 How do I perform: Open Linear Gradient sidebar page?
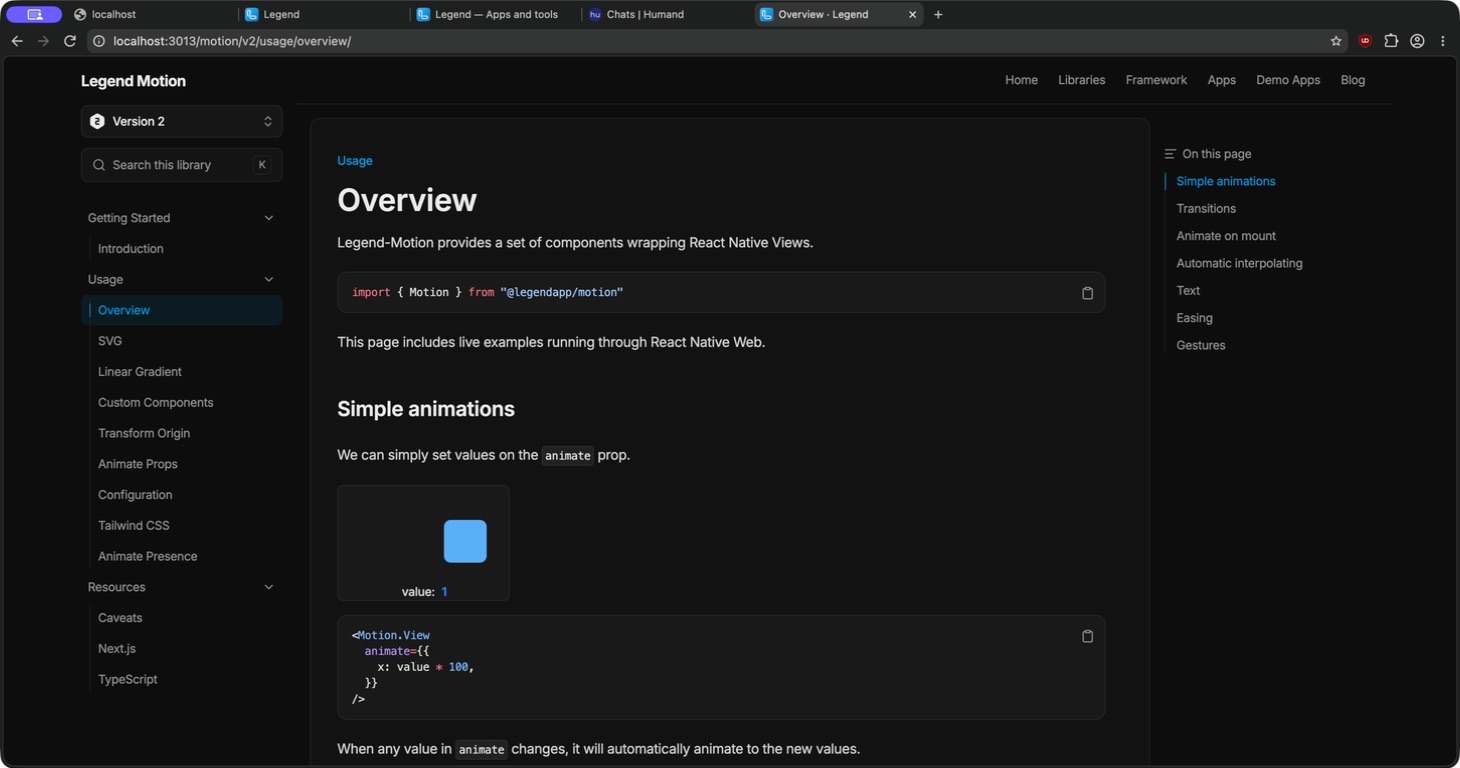pos(140,372)
